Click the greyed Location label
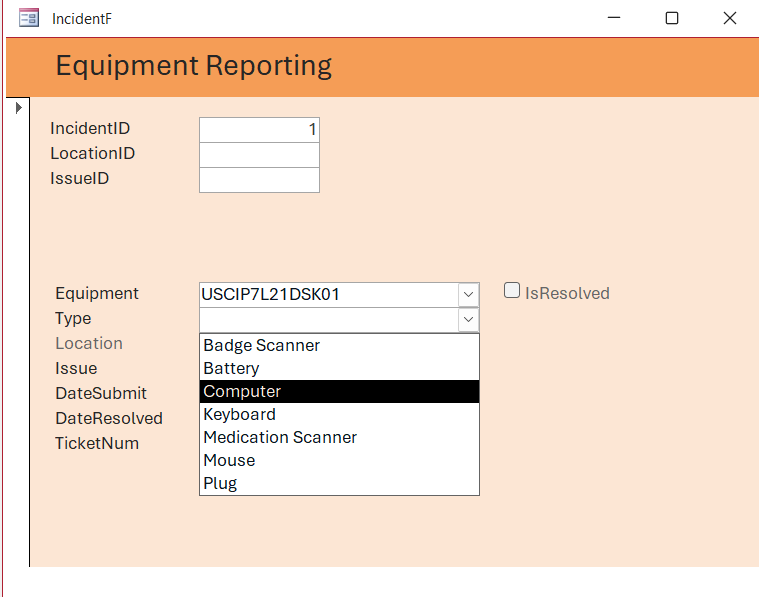The height and width of the screenshot is (597, 761). tap(89, 343)
